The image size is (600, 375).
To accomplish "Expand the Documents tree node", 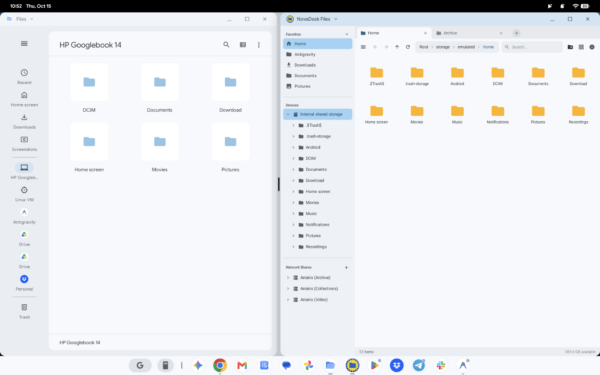I will tap(293, 170).
